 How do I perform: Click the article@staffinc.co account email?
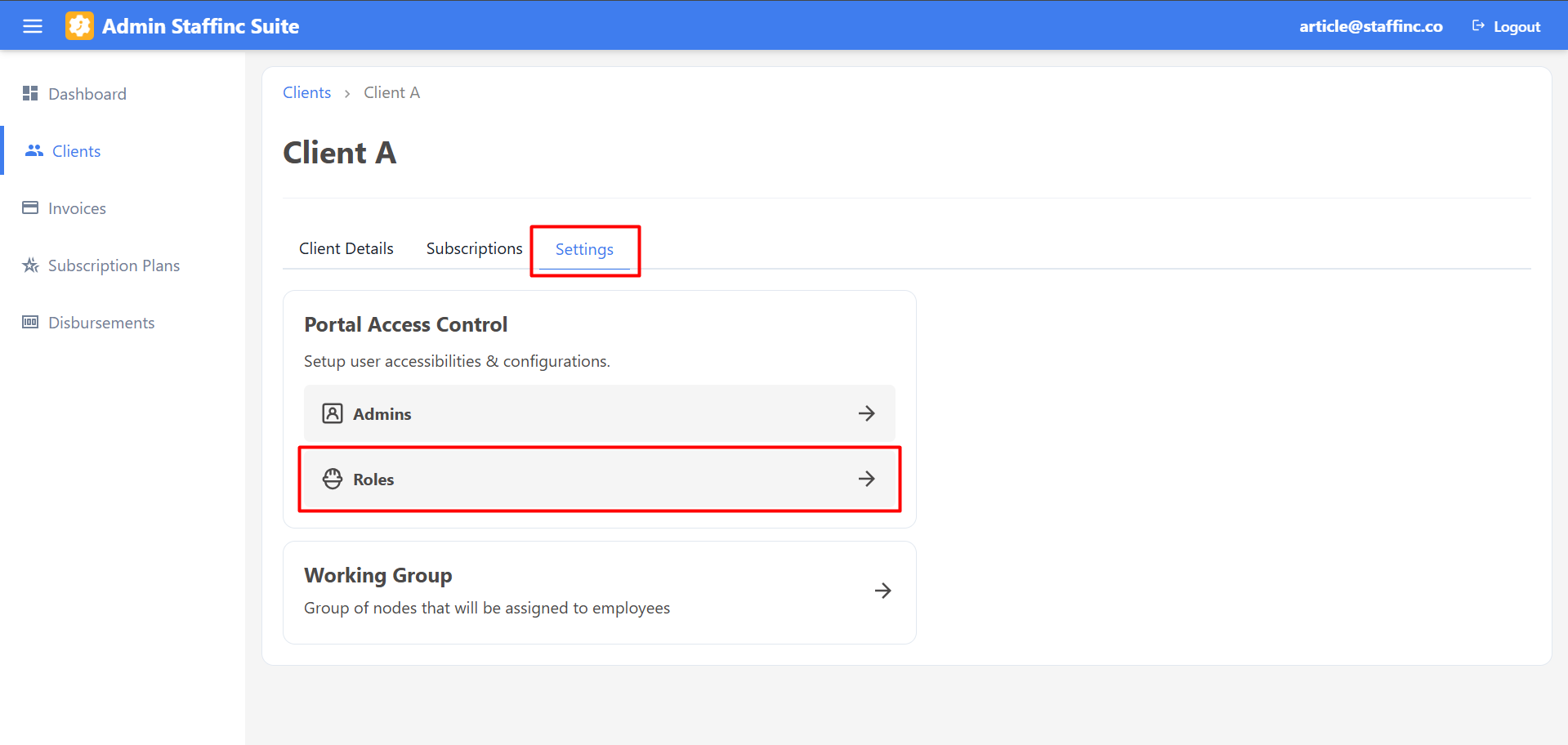tap(1370, 26)
